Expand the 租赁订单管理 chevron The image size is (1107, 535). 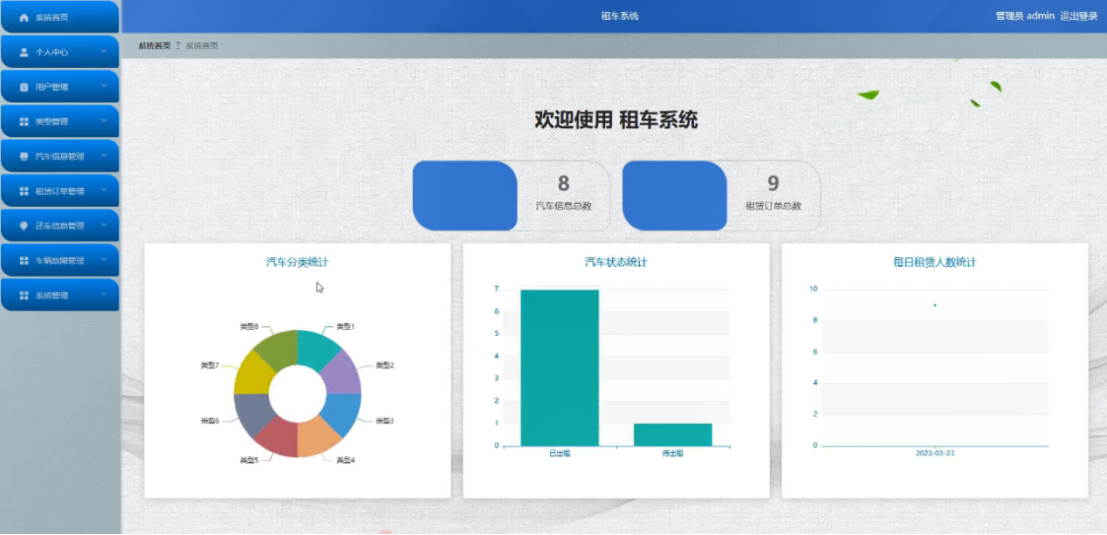[x=104, y=191]
